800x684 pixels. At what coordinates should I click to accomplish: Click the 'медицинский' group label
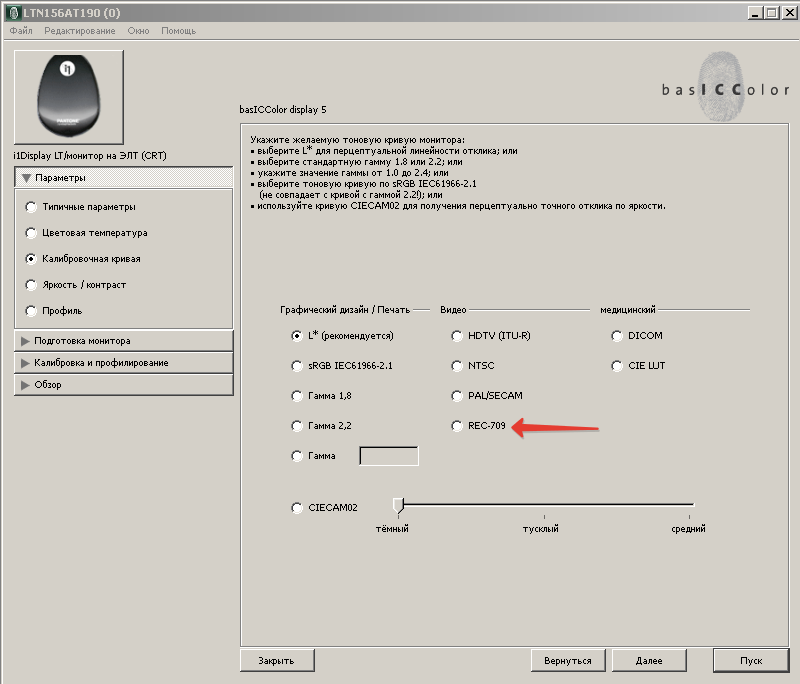pyautogui.click(x=628, y=310)
